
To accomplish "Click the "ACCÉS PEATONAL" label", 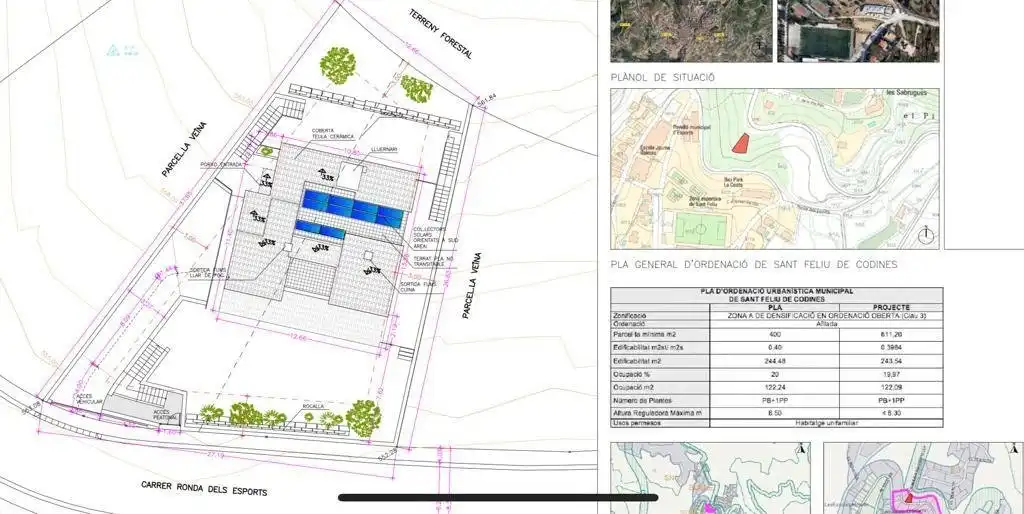I will pyautogui.click(x=166, y=414).
